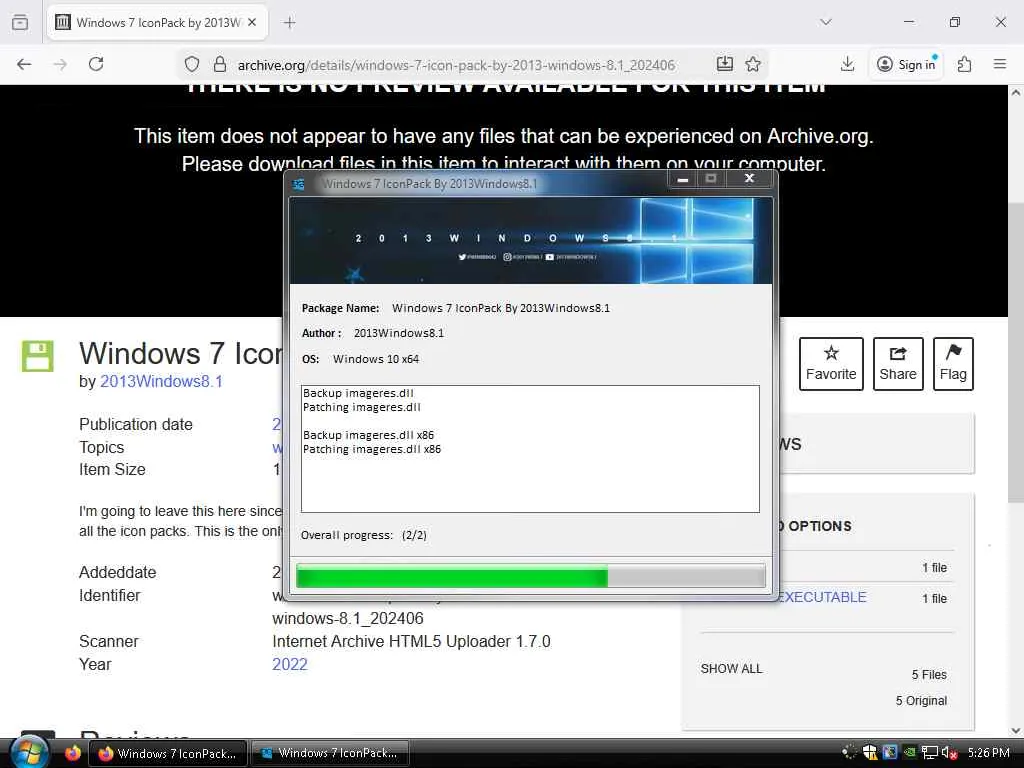Click the 5:26 PM taskbar clock
Screen dimensions: 1024x768
[988, 753]
